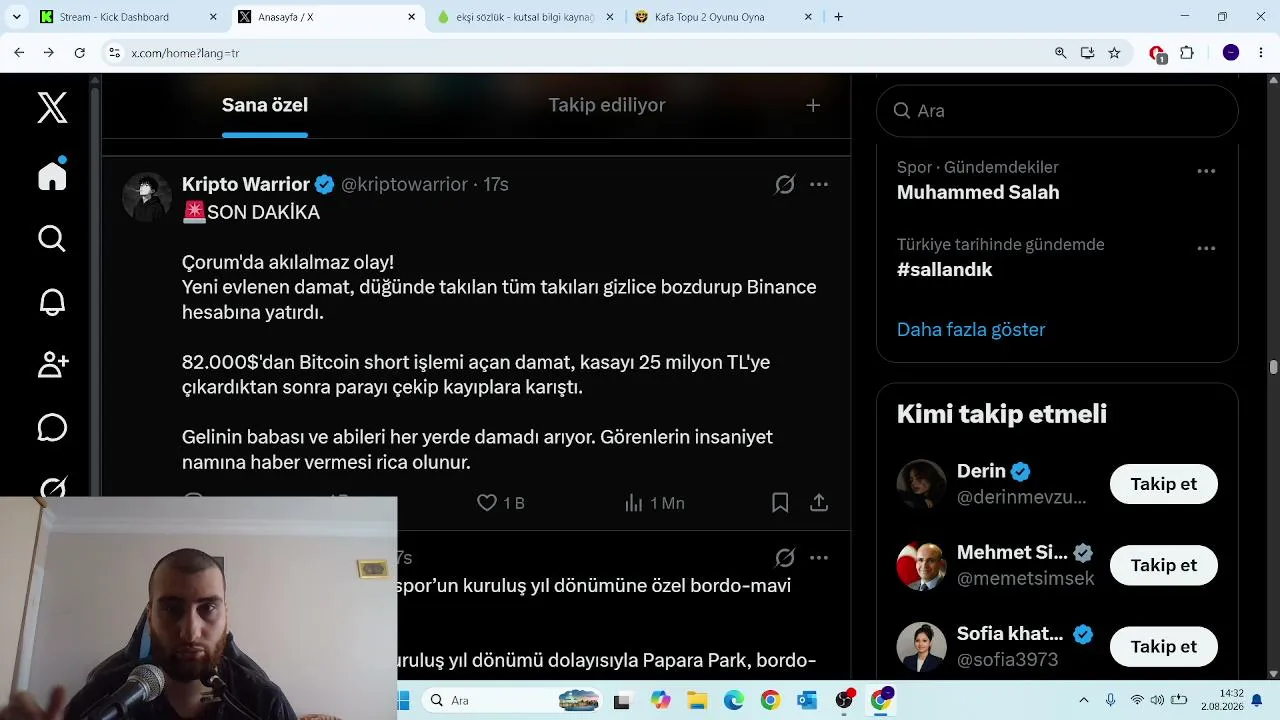Close the Kafa Topu 2 tab

click(809, 17)
